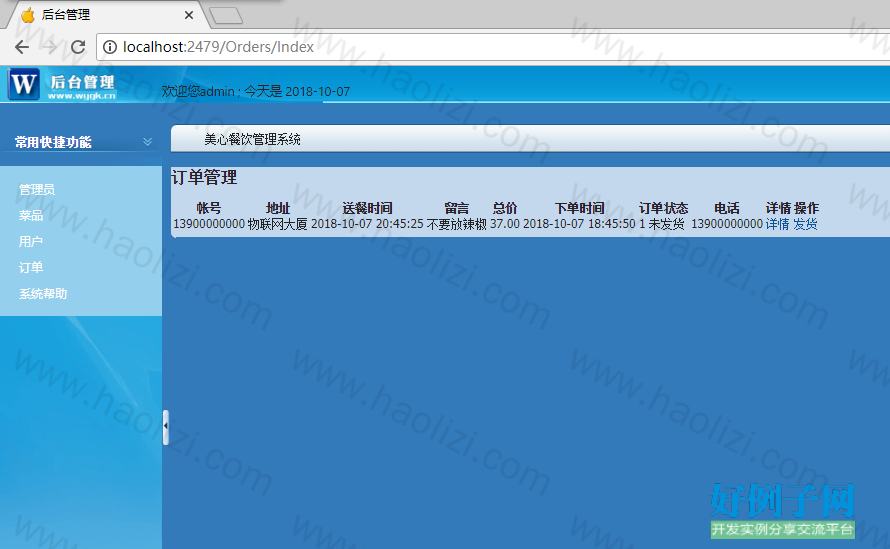This screenshot has width=890, height=549.
Task: Click the W 后台管理 logo
Action: tap(62, 85)
